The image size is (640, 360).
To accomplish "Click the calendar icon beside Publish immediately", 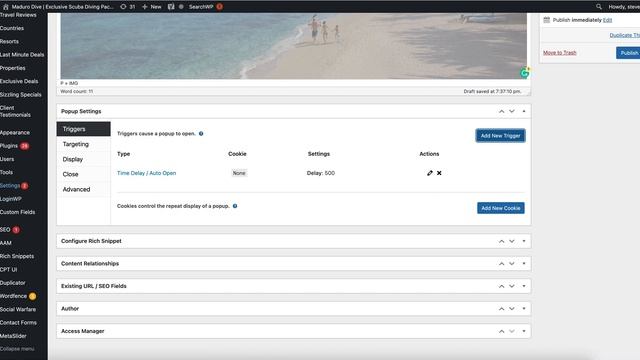I will point(547,20).
